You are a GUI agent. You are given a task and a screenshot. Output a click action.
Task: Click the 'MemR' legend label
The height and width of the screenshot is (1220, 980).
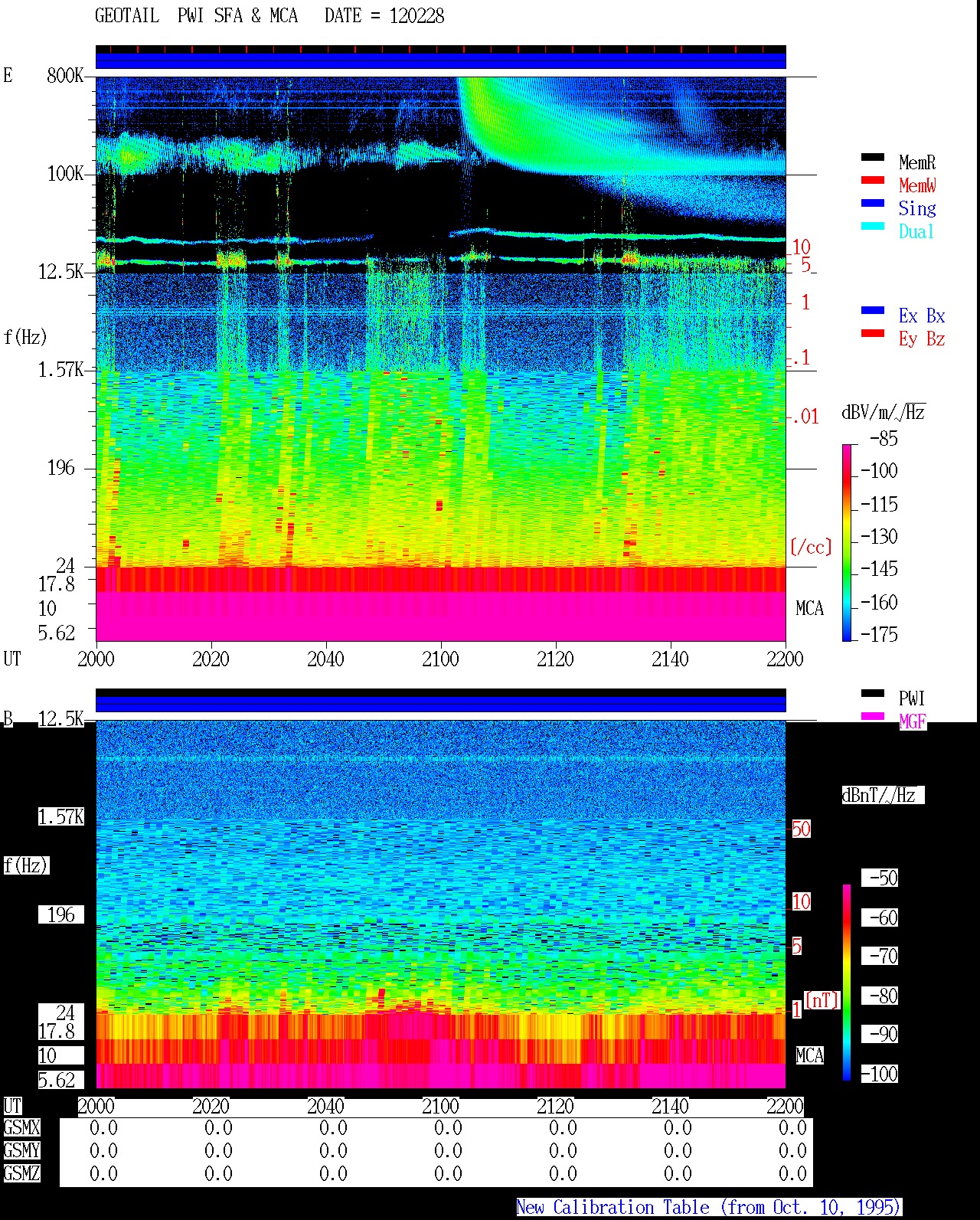[917, 162]
